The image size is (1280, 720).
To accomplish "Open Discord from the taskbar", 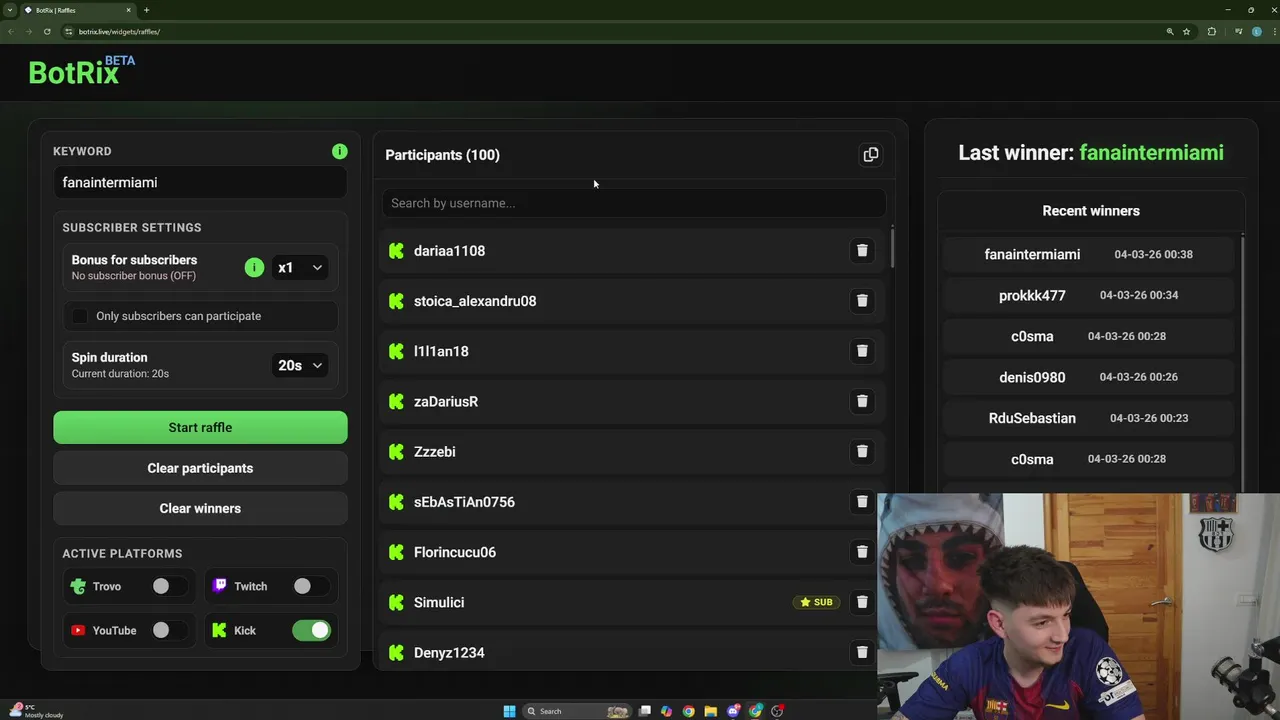I will 733,711.
